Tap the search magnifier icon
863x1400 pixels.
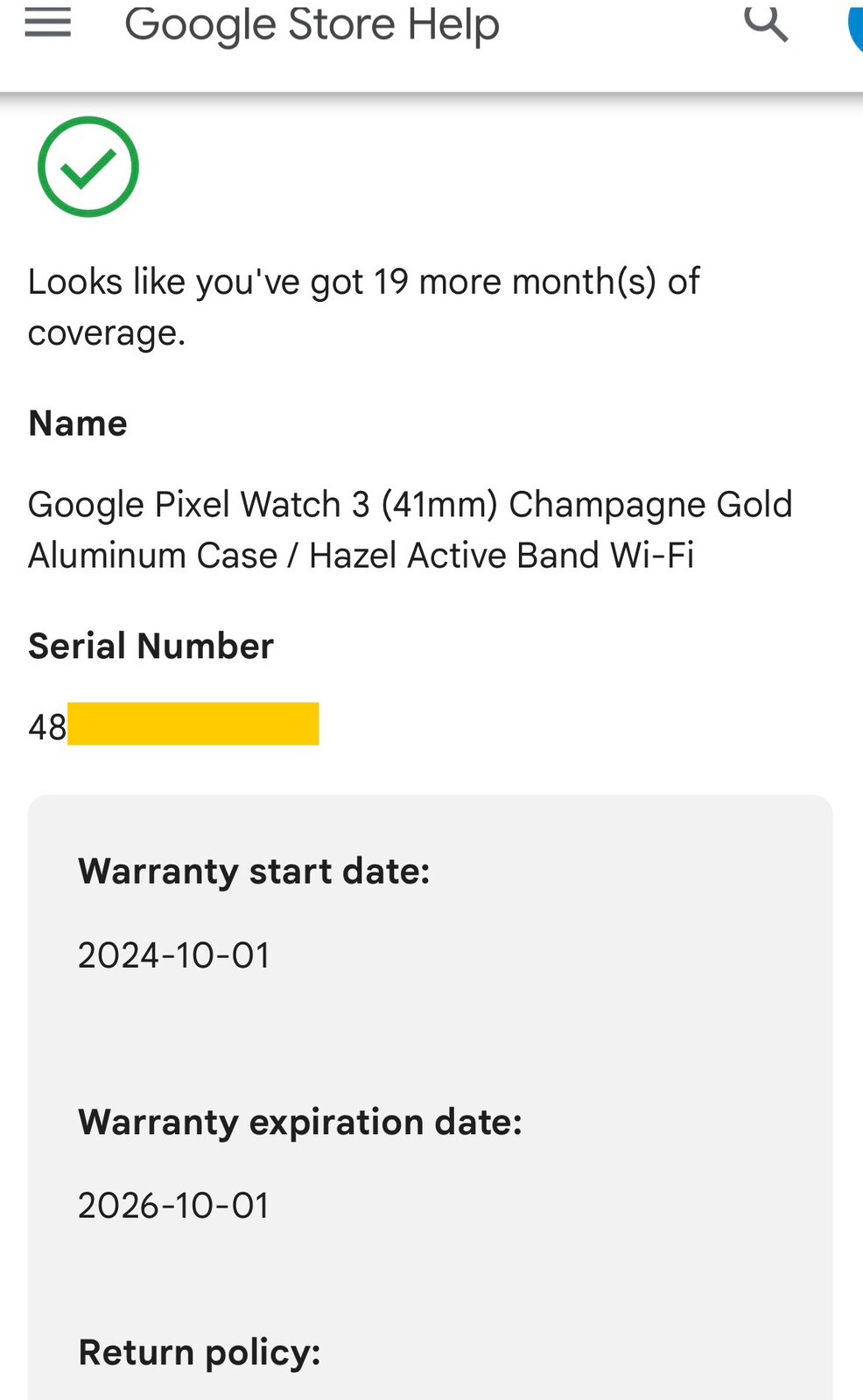[x=766, y=23]
